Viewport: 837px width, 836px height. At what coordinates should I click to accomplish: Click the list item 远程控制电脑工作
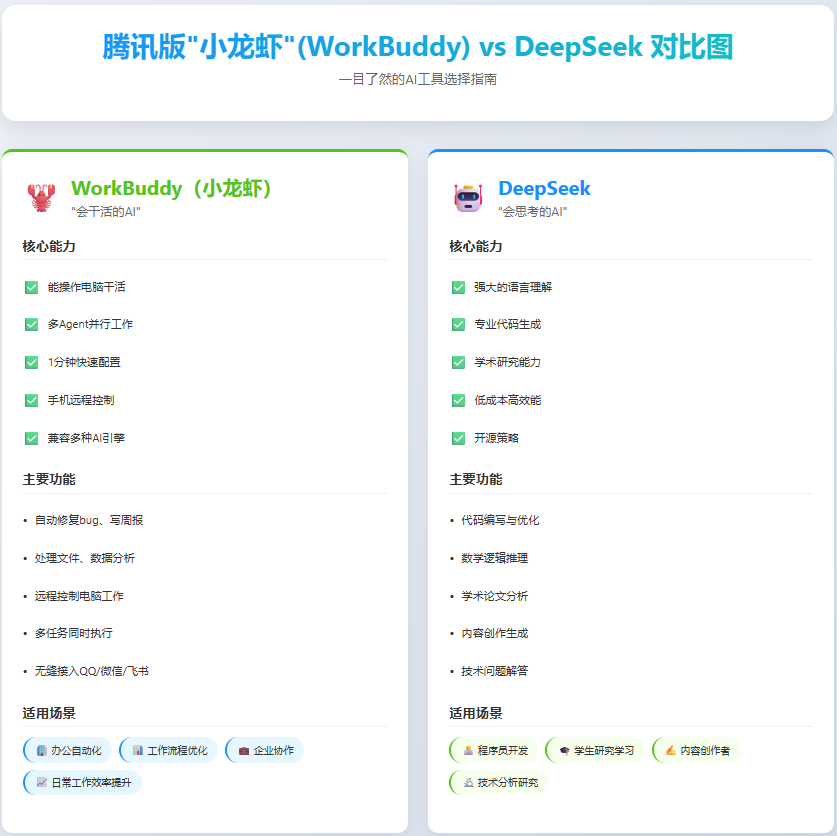point(79,596)
